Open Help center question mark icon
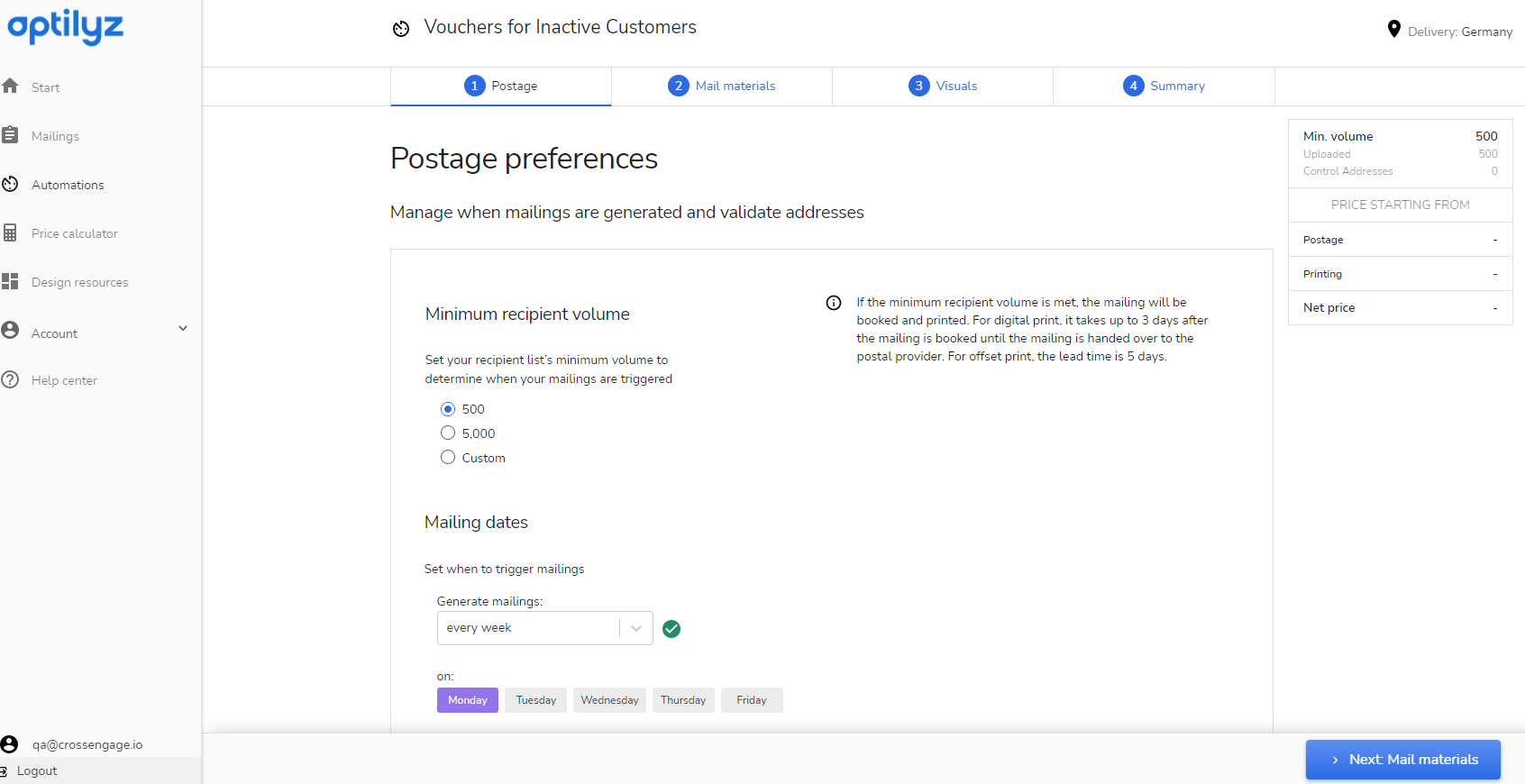 point(11,379)
